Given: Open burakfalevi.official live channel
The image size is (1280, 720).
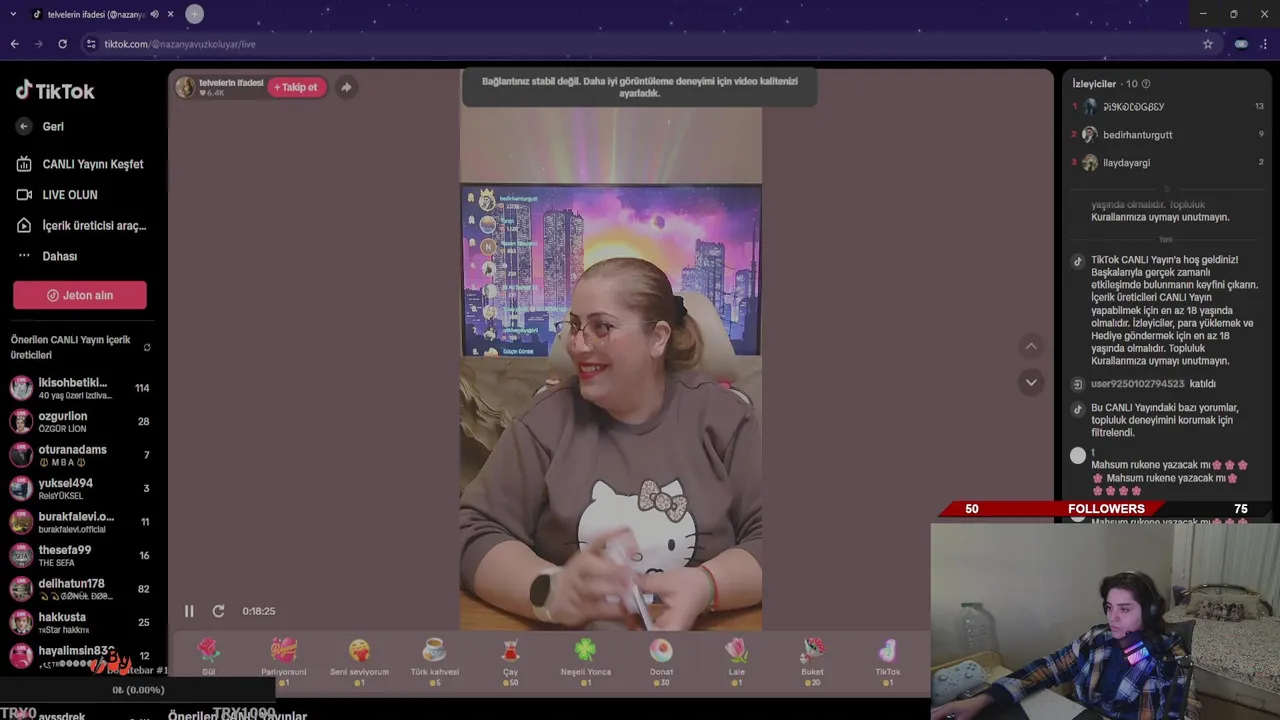Looking at the screenshot, I should (x=80, y=522).
